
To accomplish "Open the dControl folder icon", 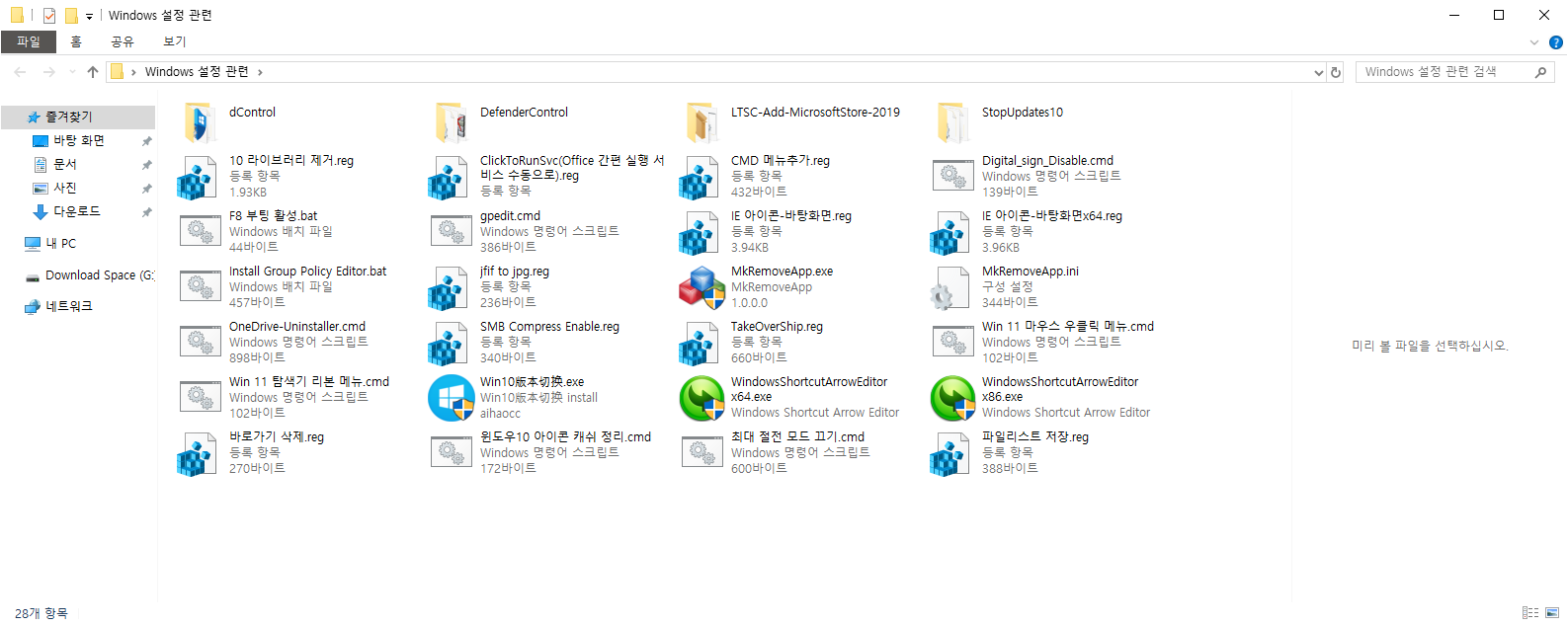I will pos(200,122).
